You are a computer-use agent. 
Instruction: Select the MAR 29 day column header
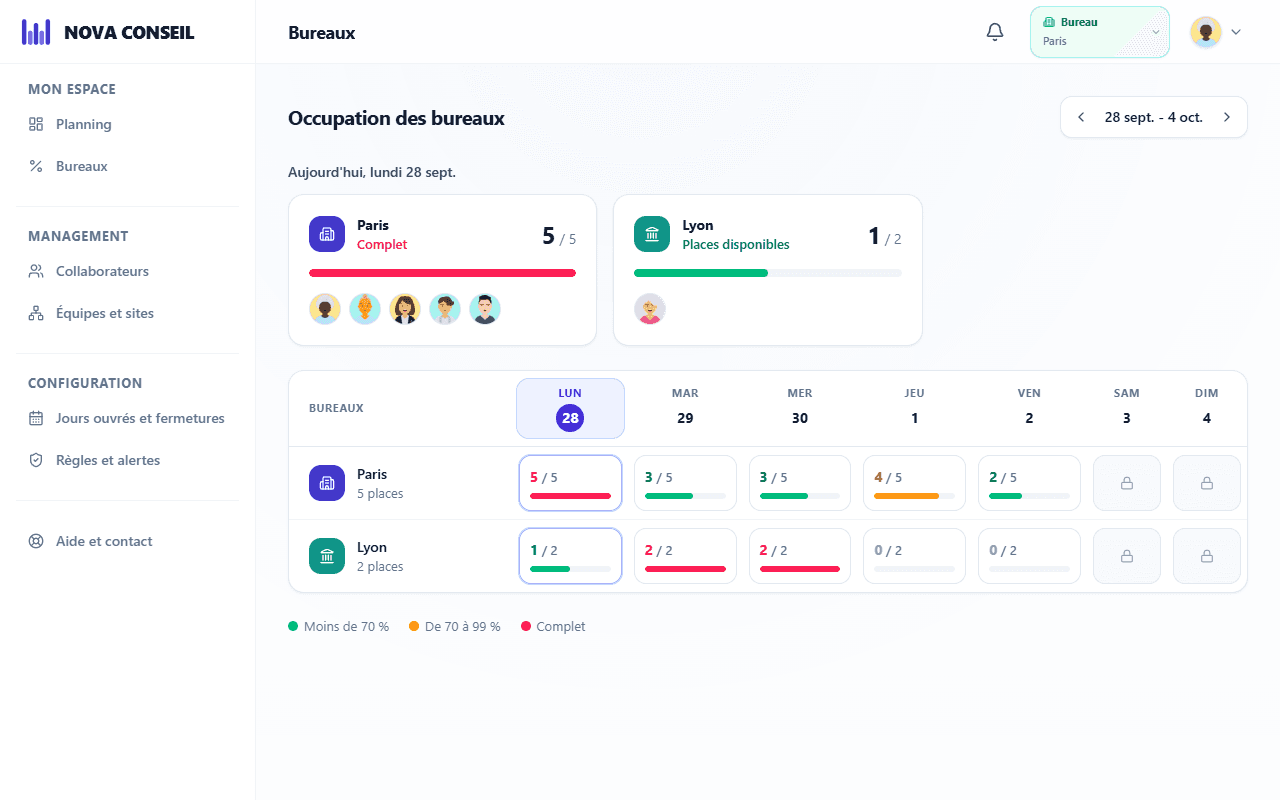685,408
